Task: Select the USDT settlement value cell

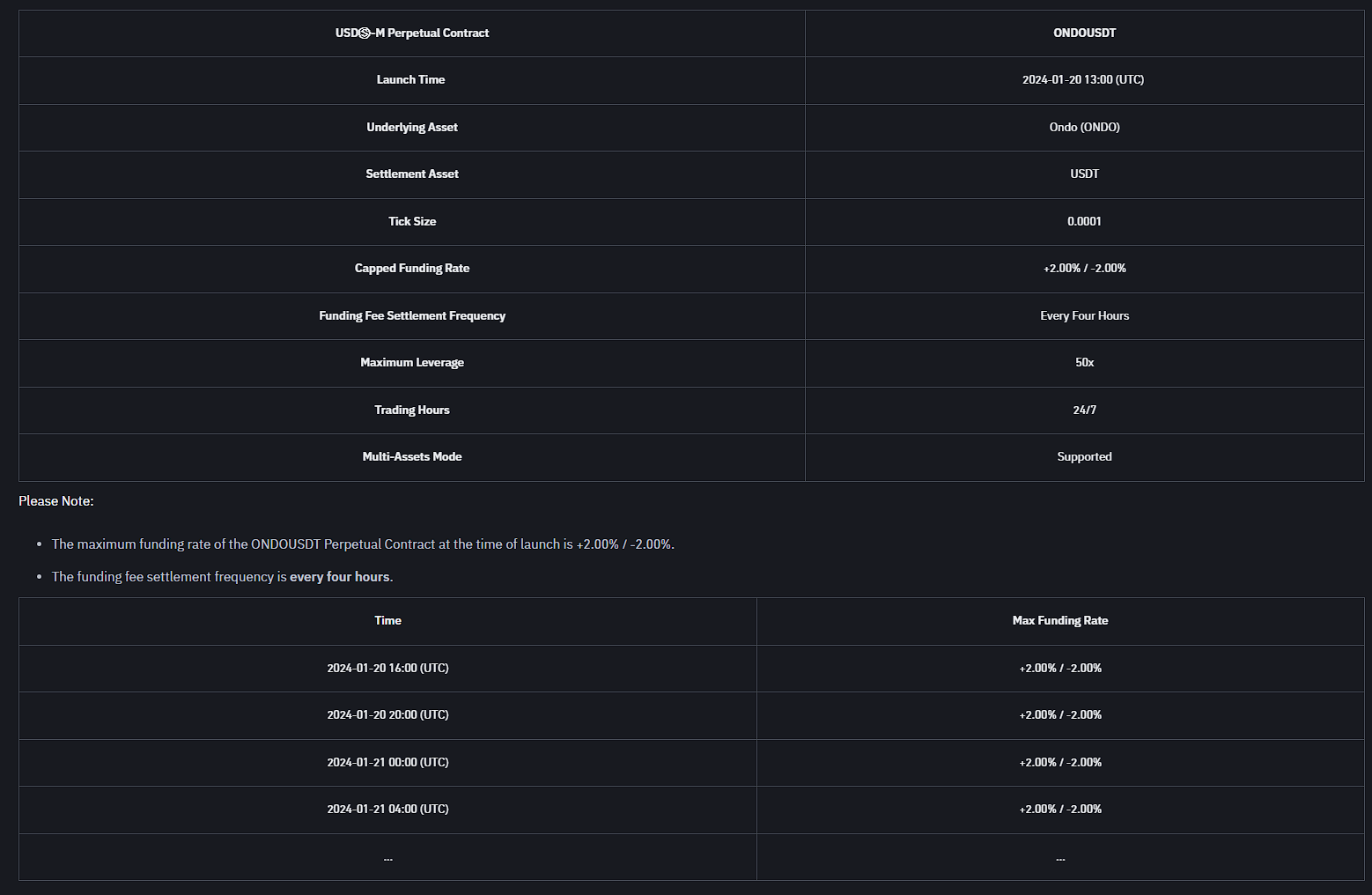Action: (x=1084, y=174)
